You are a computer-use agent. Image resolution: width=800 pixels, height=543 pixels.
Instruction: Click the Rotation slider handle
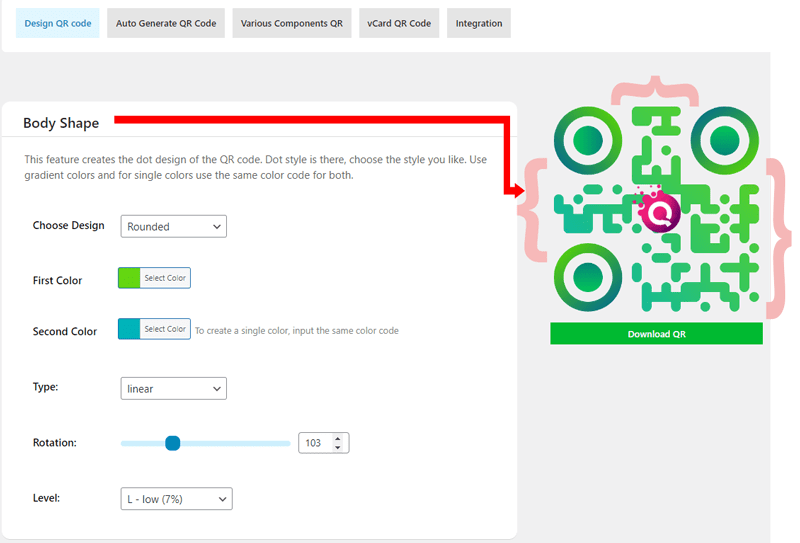click(x=172, y=443)
